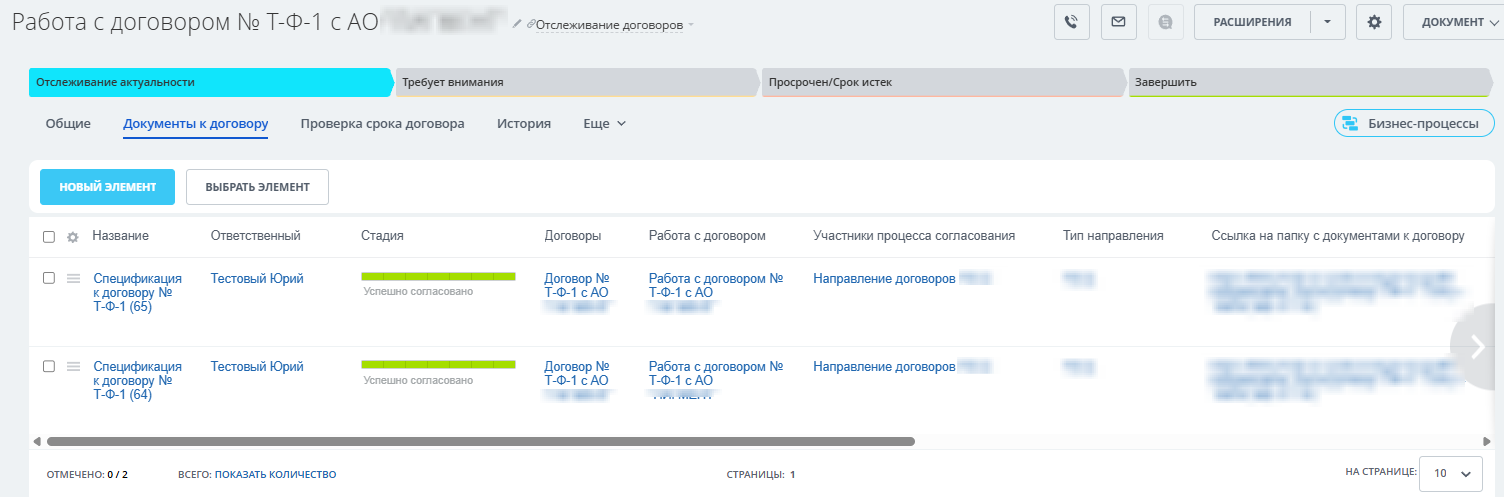Sort by the Стадия column header

point(382,236)
